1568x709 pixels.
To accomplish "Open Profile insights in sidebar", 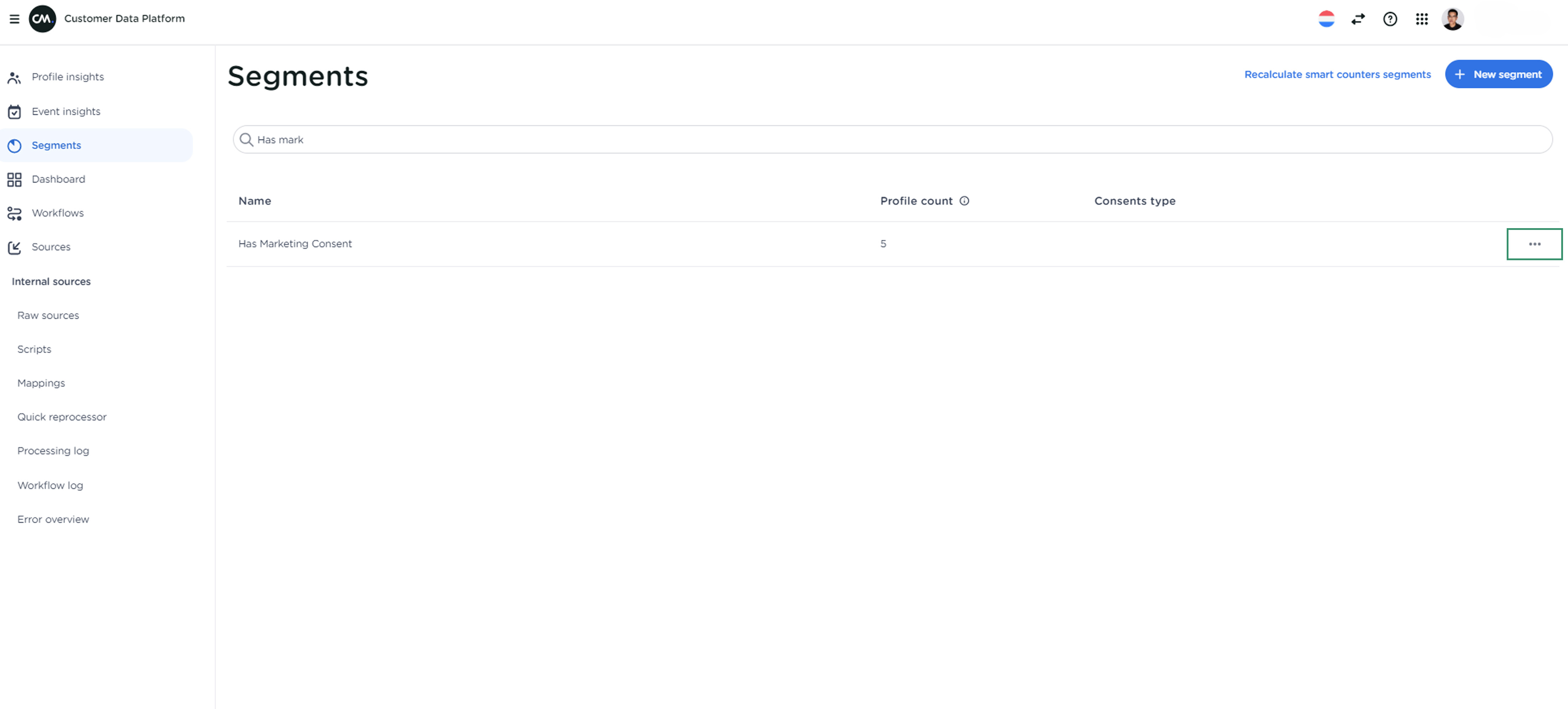I will click(x=68, y=77).
